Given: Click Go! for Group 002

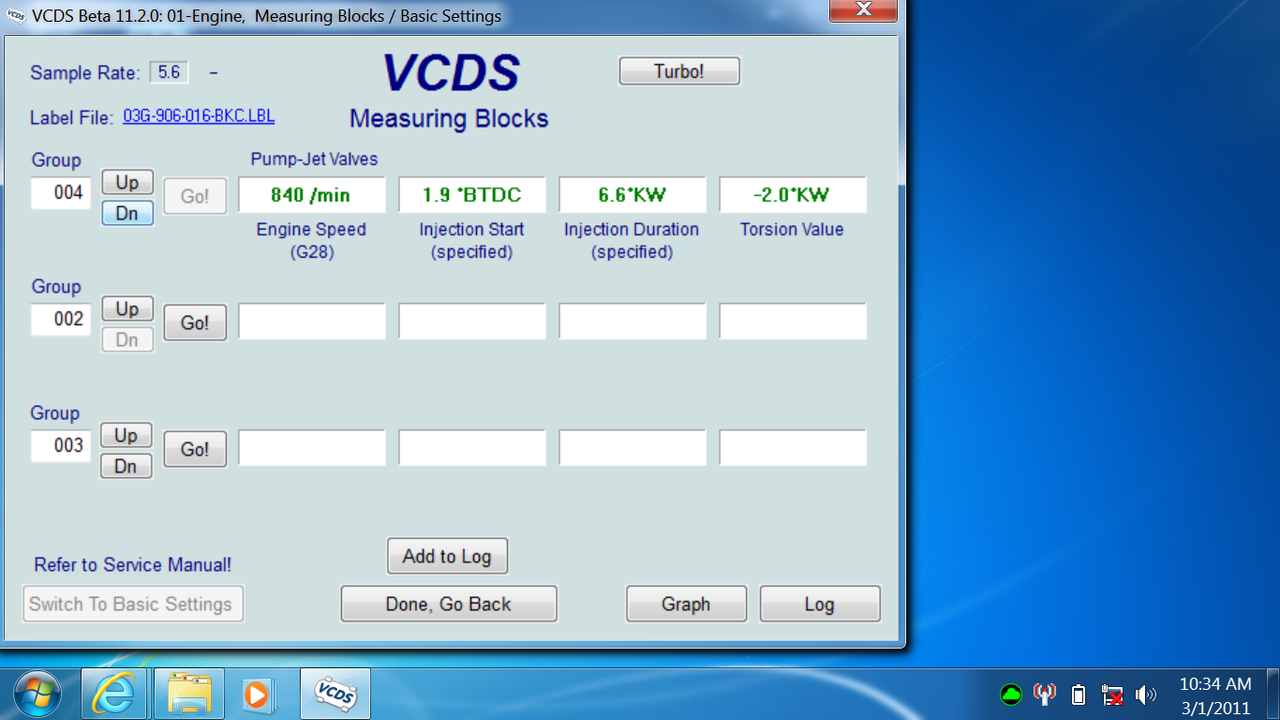Looking at the screenshot, I should tap(195, 323).
